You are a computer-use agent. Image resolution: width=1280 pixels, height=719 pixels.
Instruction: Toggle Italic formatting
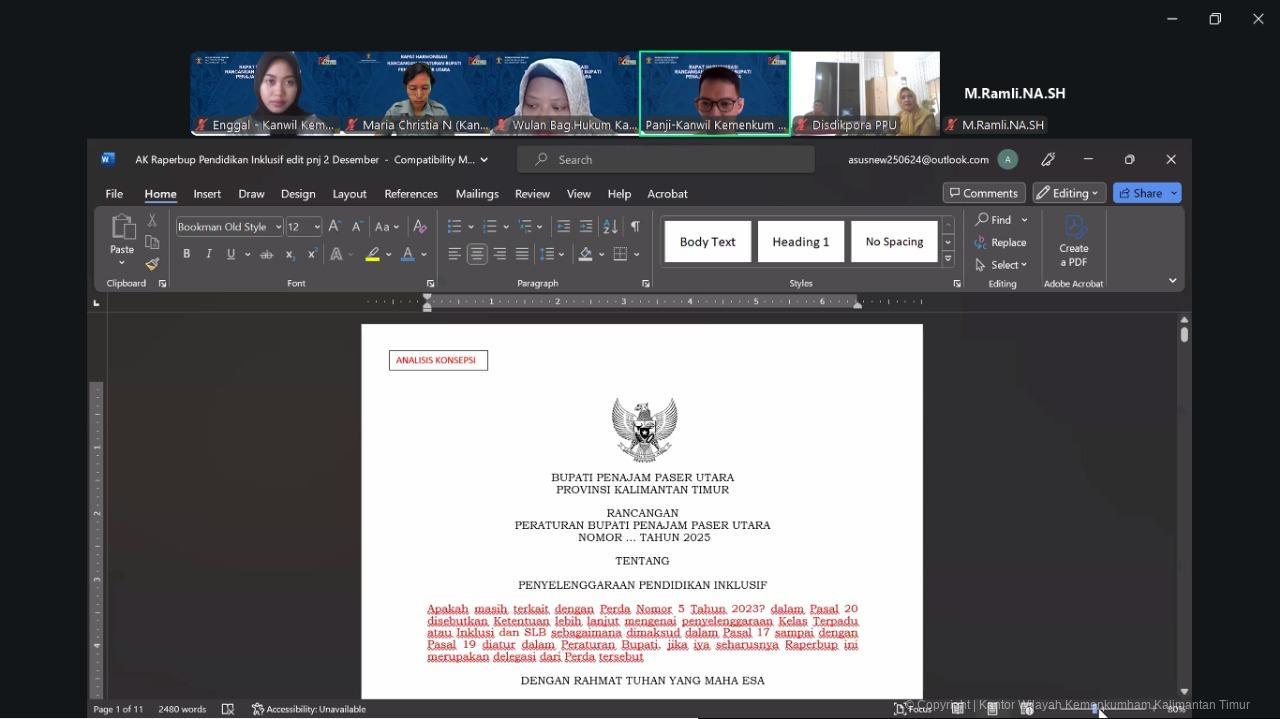tap(208, 254)
